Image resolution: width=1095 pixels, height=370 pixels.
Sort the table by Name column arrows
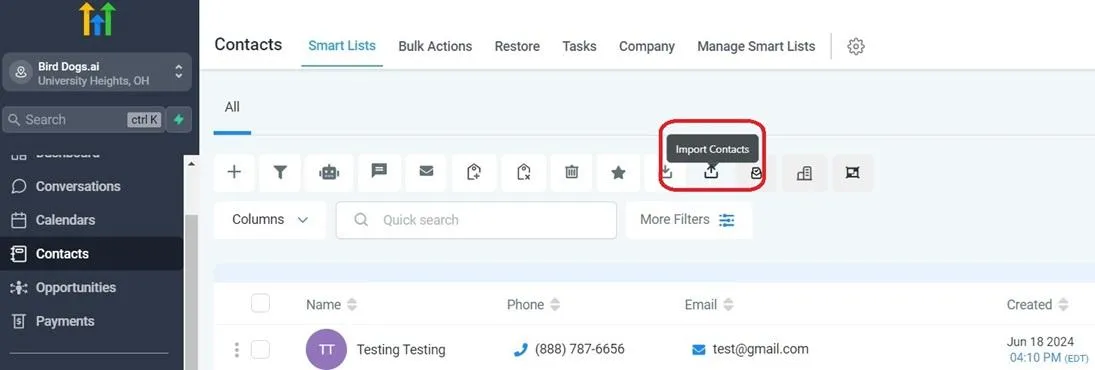(x=352, y=304)
